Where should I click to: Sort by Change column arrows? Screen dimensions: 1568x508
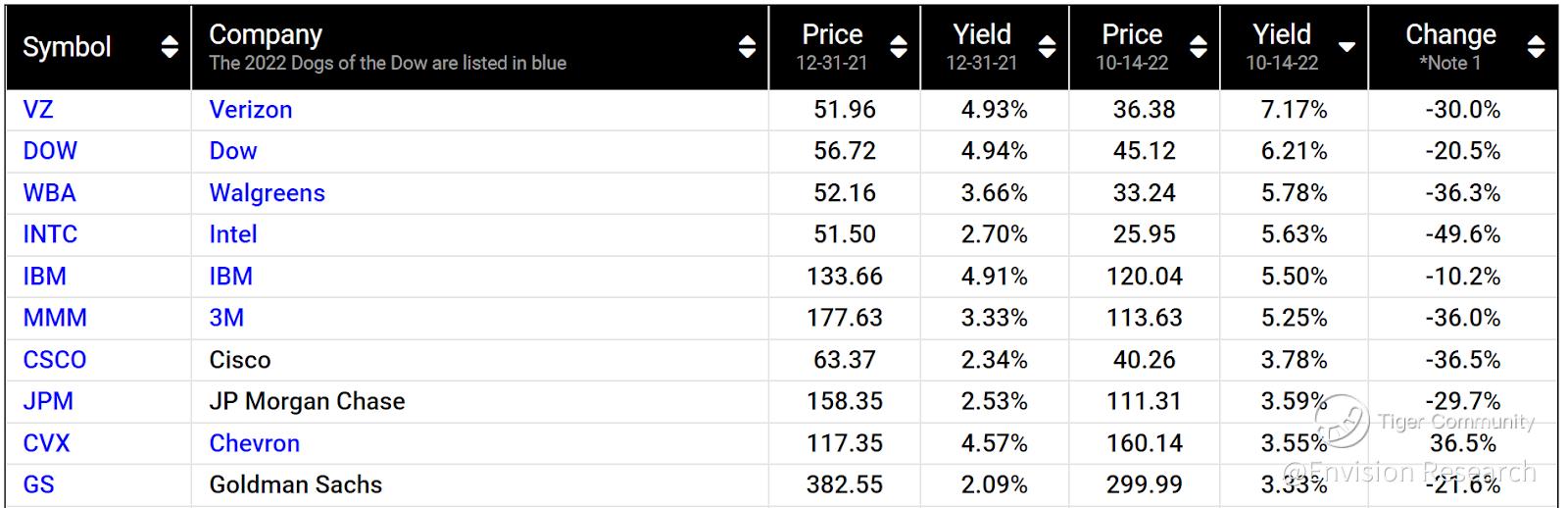click(x=1536, y=47)
